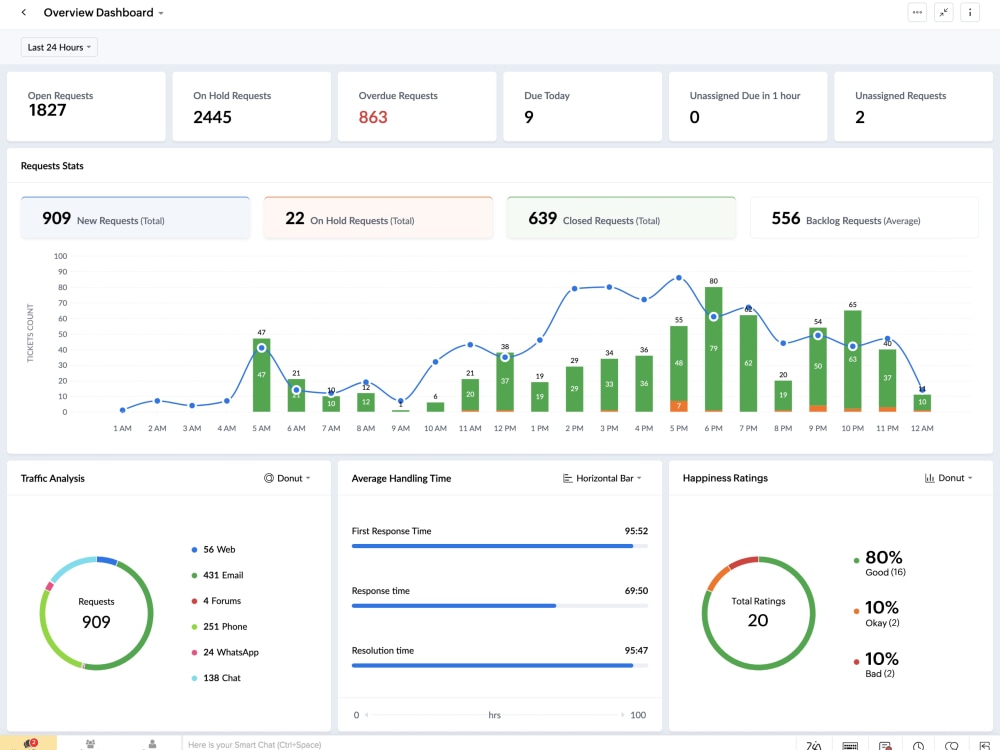
Task: Select the 909 New Requests tab
Action: point(135,217)
